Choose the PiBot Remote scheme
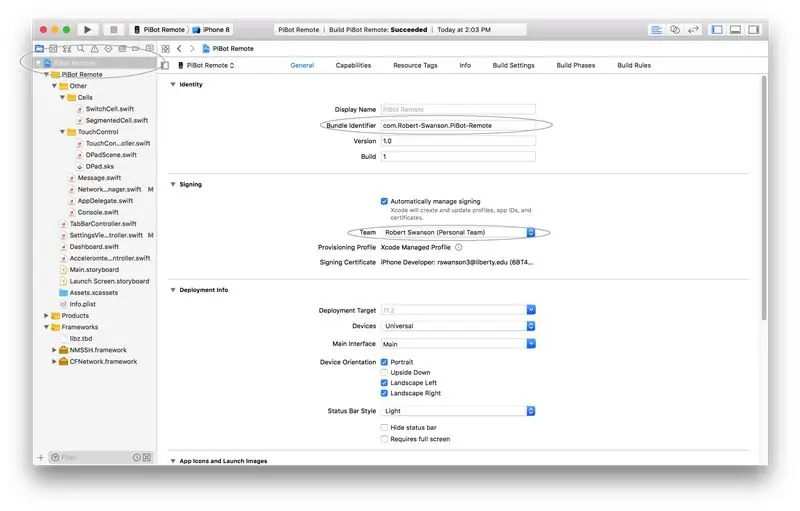Image resolution: width=800 pixels, height=511 pixels. click(x=160, y=30)
